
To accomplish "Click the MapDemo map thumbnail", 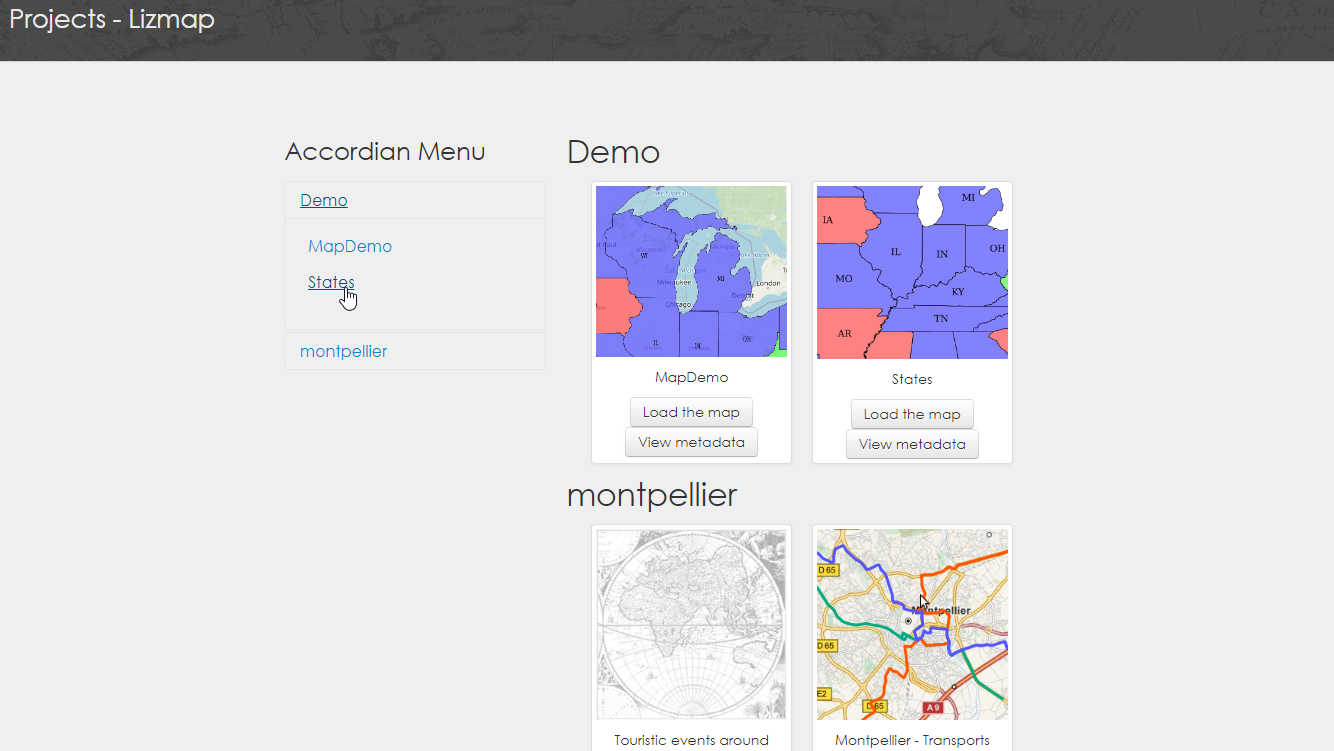I will click(691, 271).
